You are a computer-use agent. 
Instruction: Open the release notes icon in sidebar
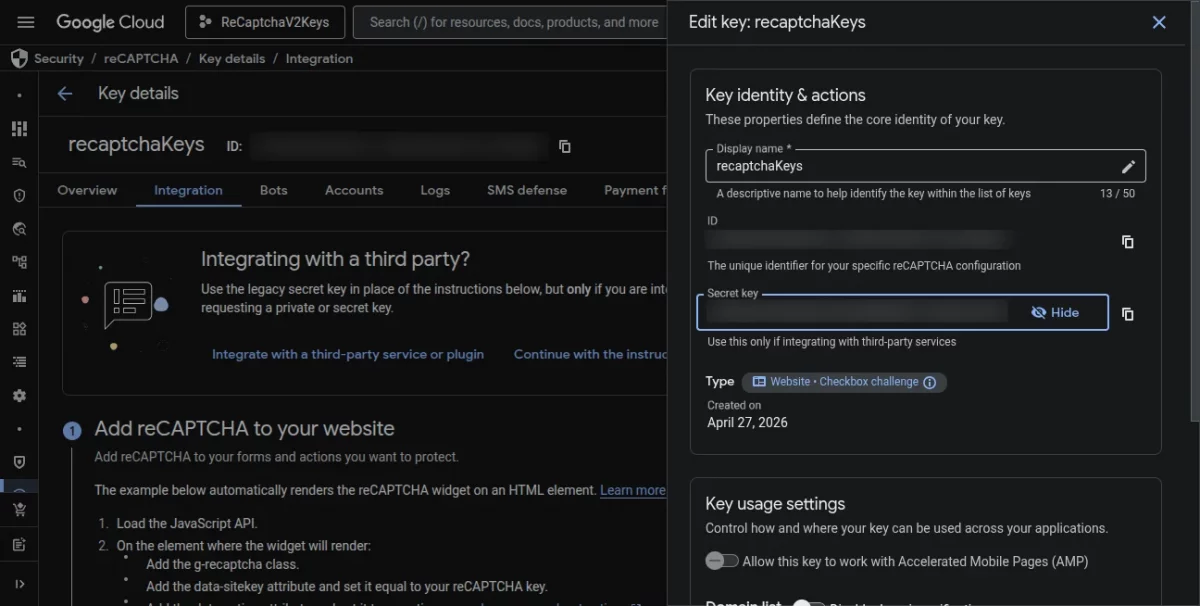click(x=19, y=544)
